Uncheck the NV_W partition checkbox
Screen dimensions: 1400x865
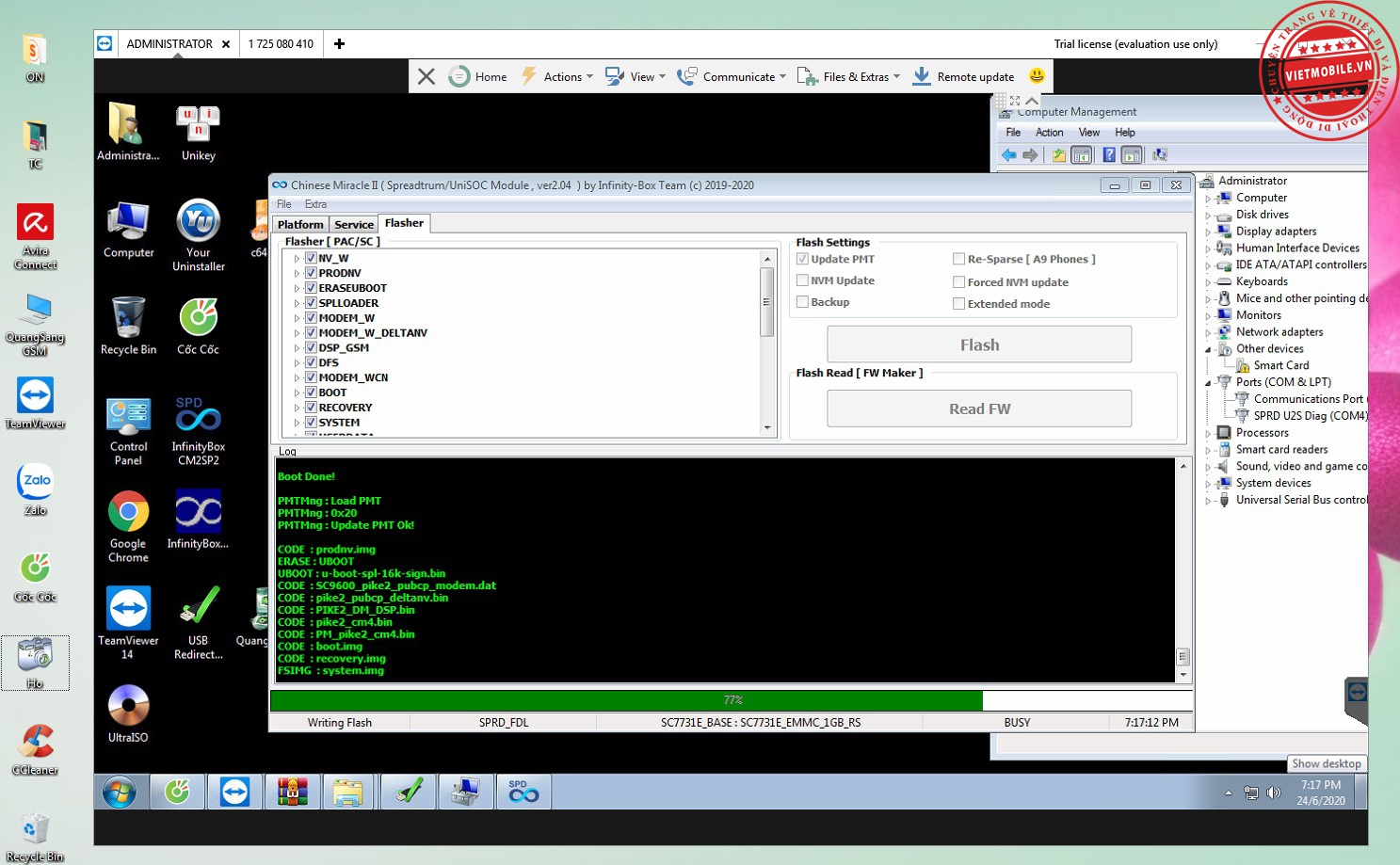pyautogui.click(x=311, y=258)
